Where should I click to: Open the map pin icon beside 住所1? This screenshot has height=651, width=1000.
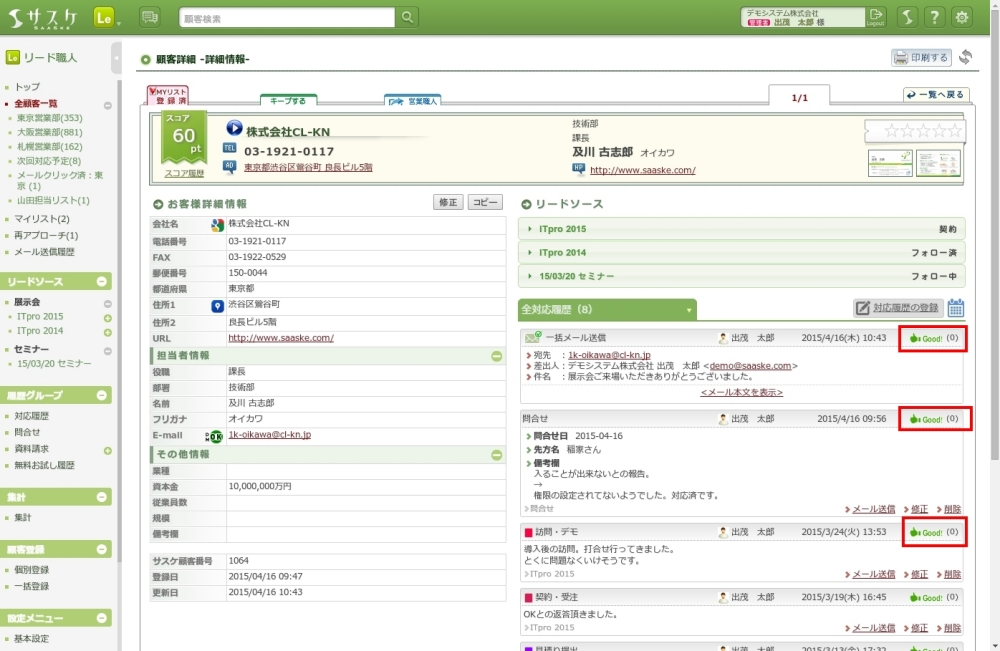pyautogui.click(x=217, y=305)
